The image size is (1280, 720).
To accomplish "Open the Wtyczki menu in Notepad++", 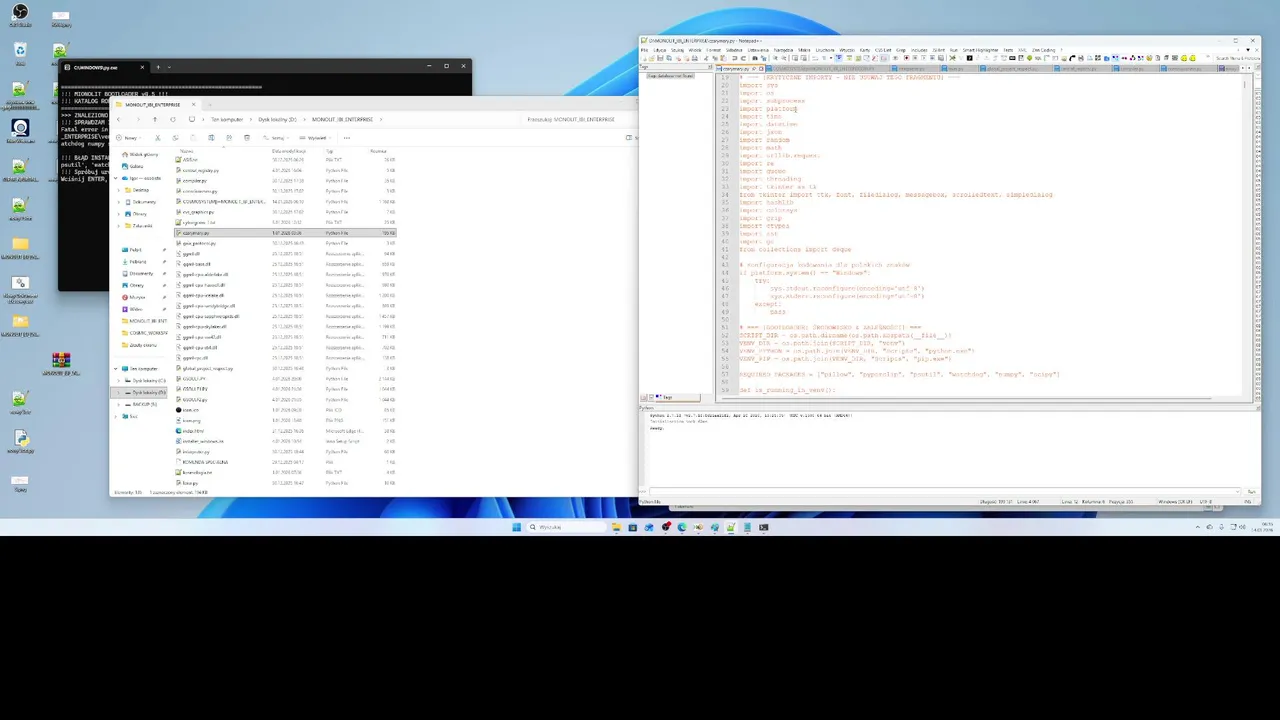I will 847,50.
